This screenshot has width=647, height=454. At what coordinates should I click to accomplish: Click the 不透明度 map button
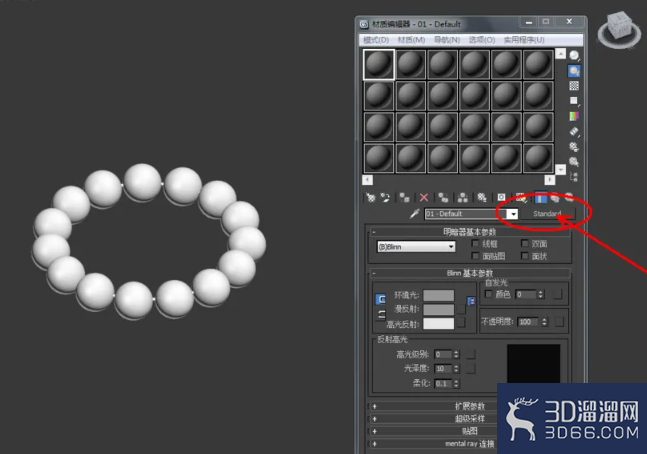point(559,322)
